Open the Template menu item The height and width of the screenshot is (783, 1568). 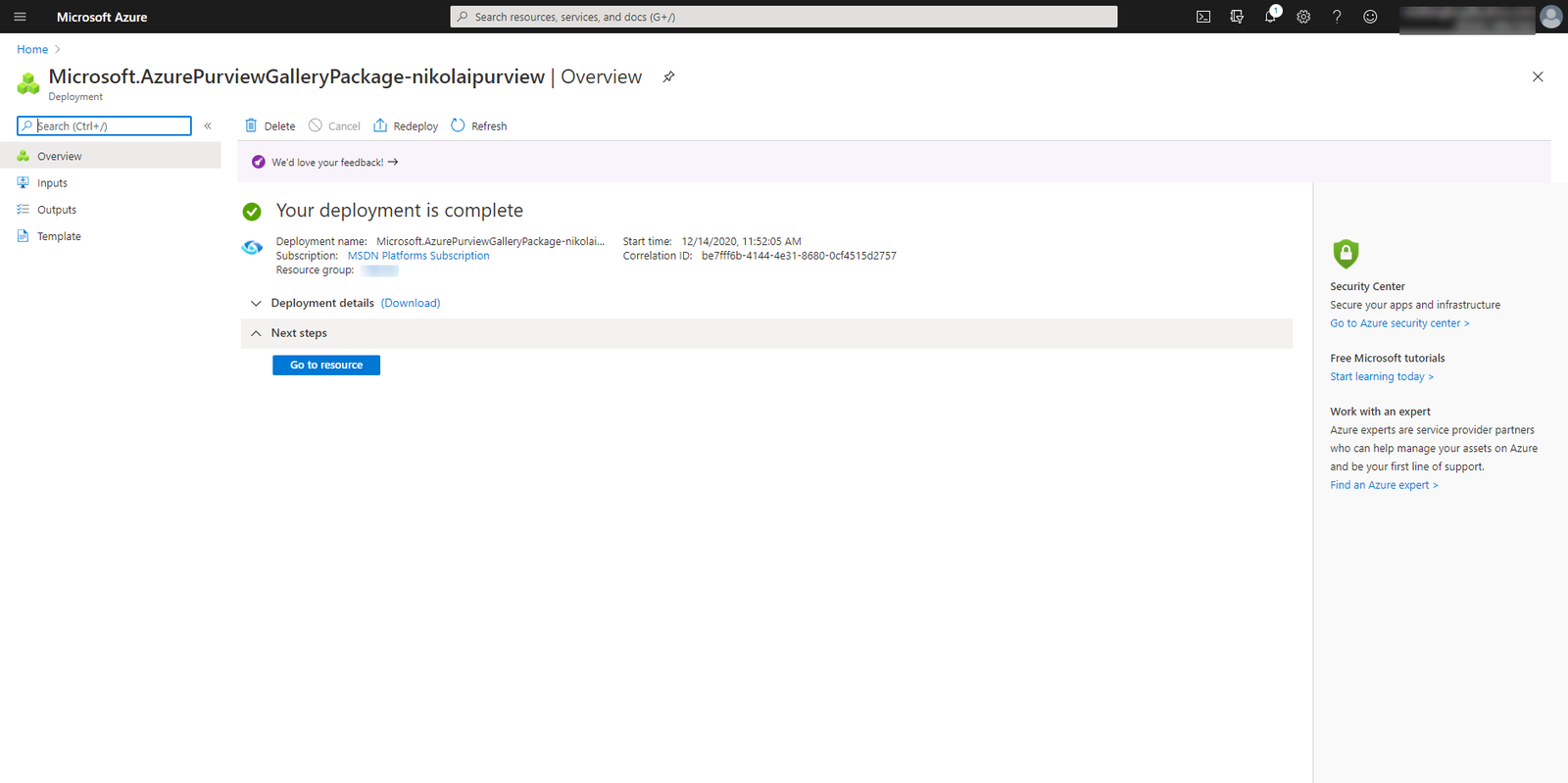coord(59,236)
